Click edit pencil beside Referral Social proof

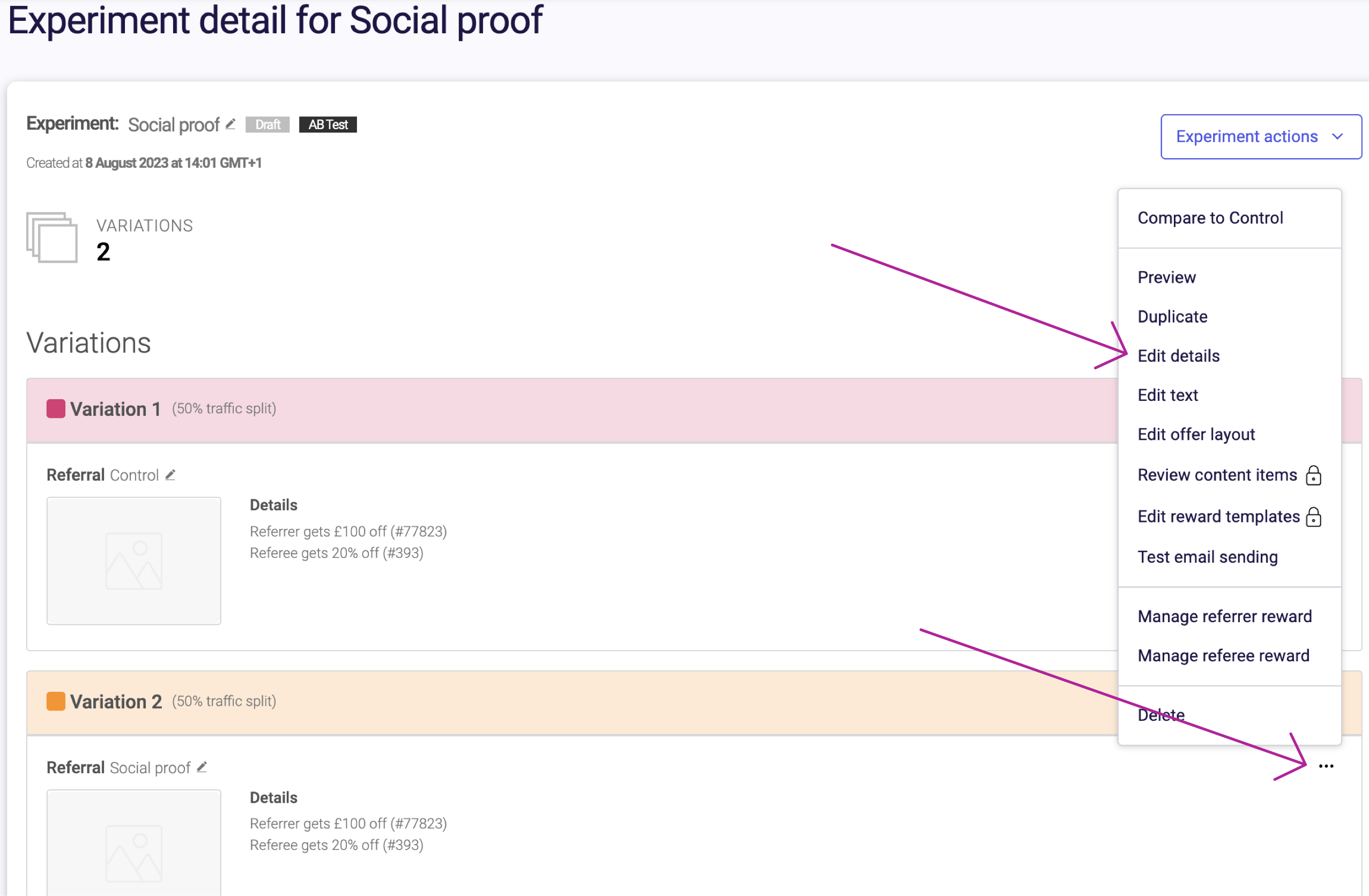[x=202, y=767]
